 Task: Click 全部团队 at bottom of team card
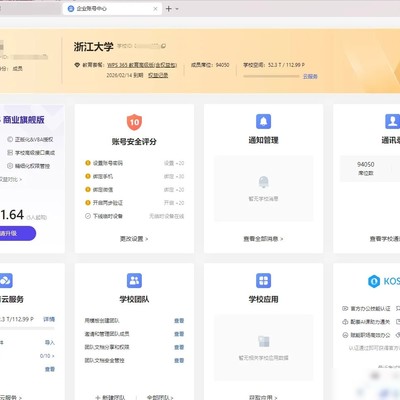(160, 397)
